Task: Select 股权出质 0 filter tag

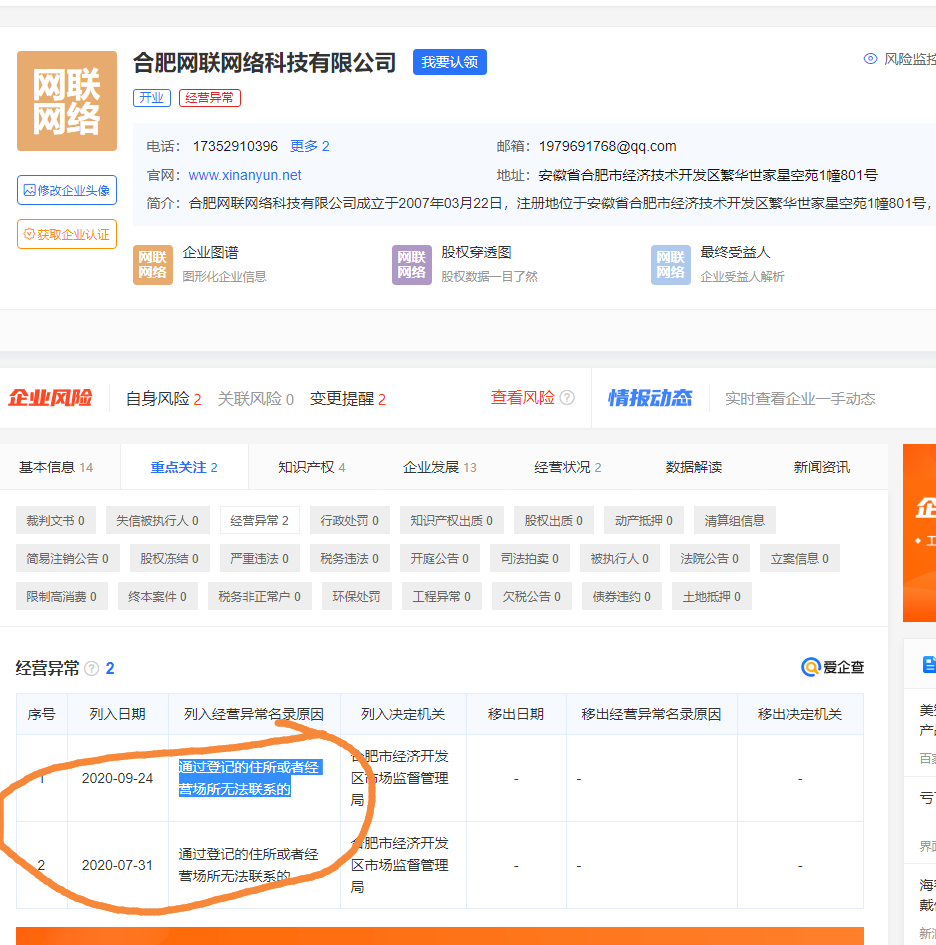Action: (x=554, y=521)
